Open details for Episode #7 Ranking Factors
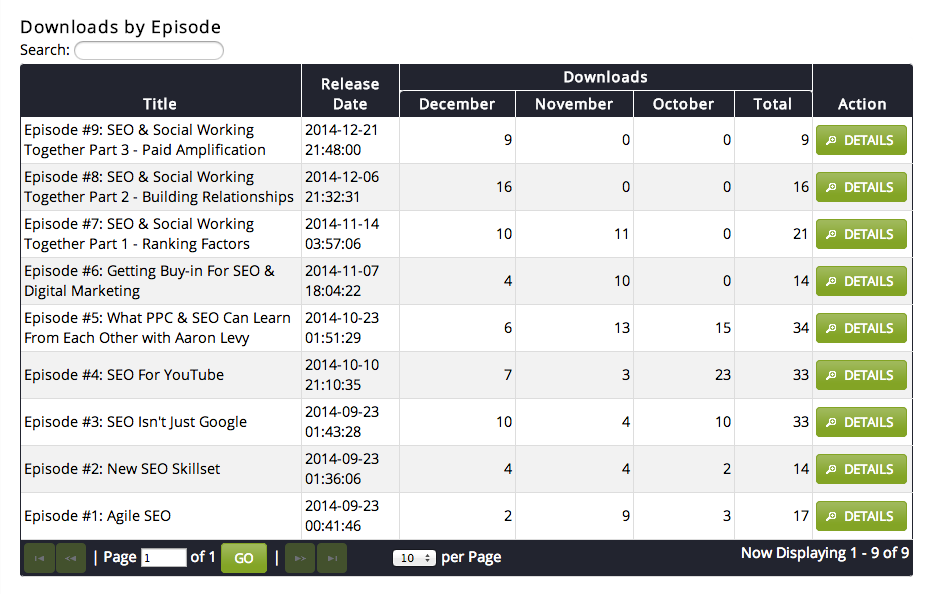Screen dimensions: 949x594 [861, 235]
